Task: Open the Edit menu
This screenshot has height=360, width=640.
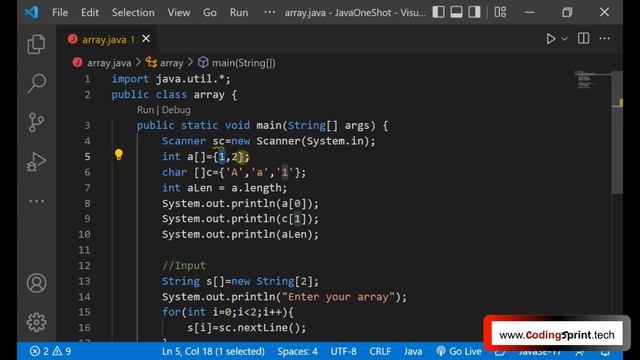Action: [x=89, y=13]
